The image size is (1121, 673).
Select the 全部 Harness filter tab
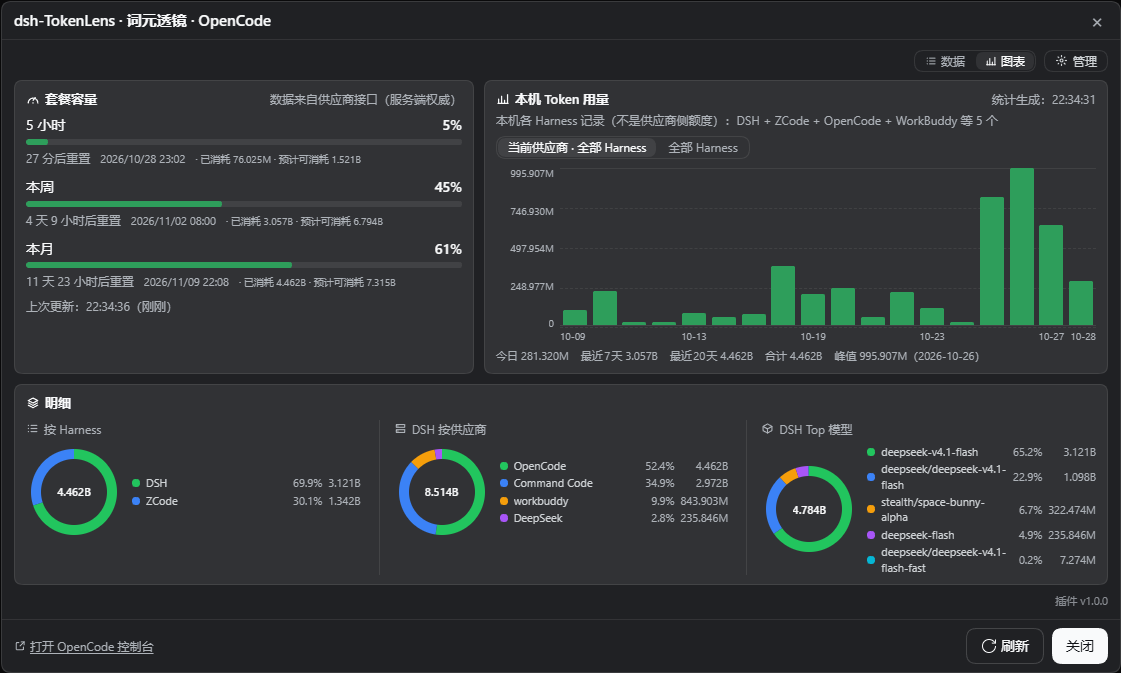tap(703, 148)
